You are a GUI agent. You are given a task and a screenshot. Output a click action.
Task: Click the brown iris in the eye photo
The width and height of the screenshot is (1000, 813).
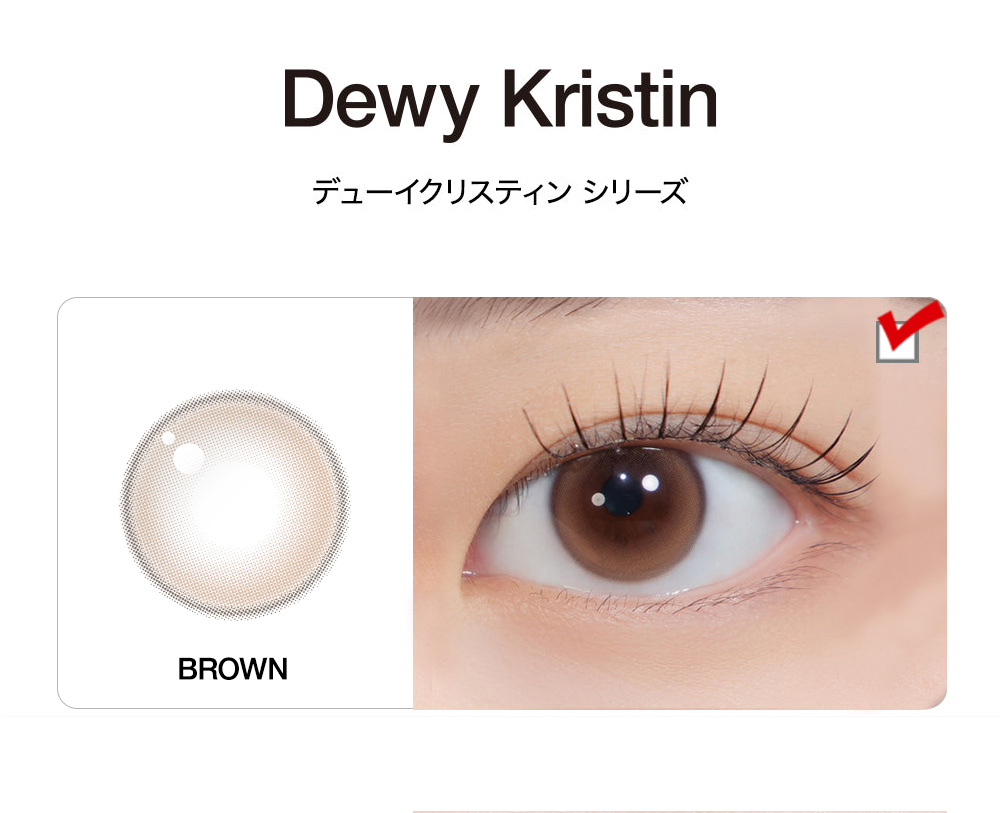628,514
